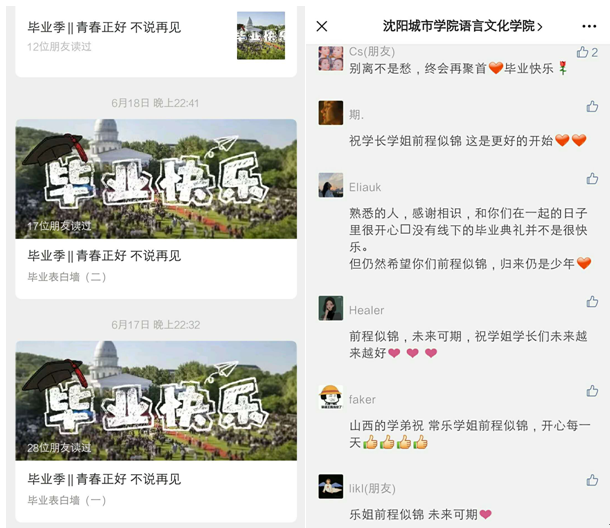610x528 pixels.
Task: View Eliauk's profile avatar
Action: pyautogui.click(x=331, y=185)
